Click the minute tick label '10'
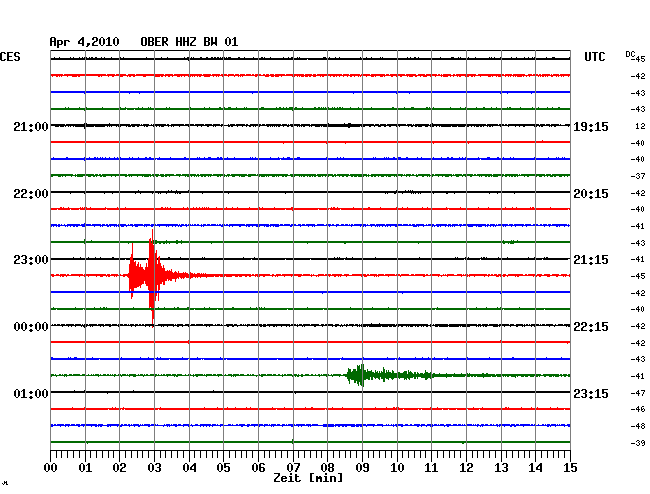The image size is (650, 494). 397,467
